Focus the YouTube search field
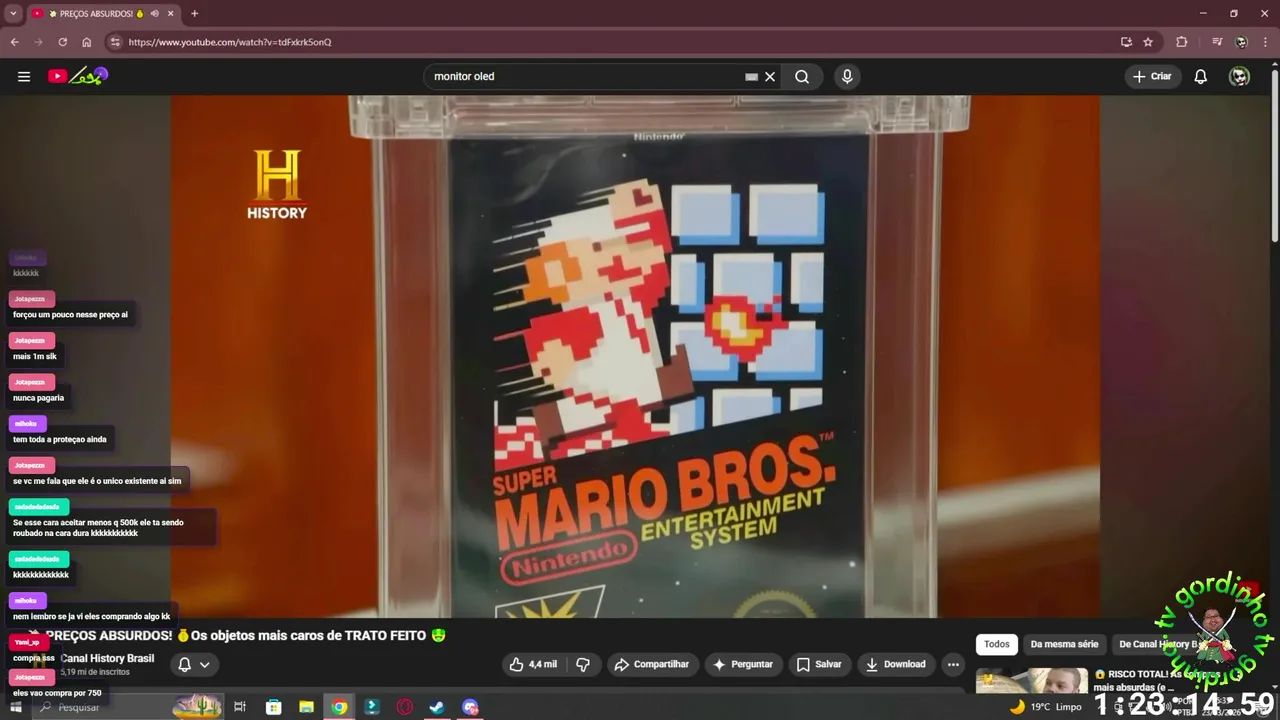The image size is (1280, 720). pyautogui.click(x=585, y=76)
